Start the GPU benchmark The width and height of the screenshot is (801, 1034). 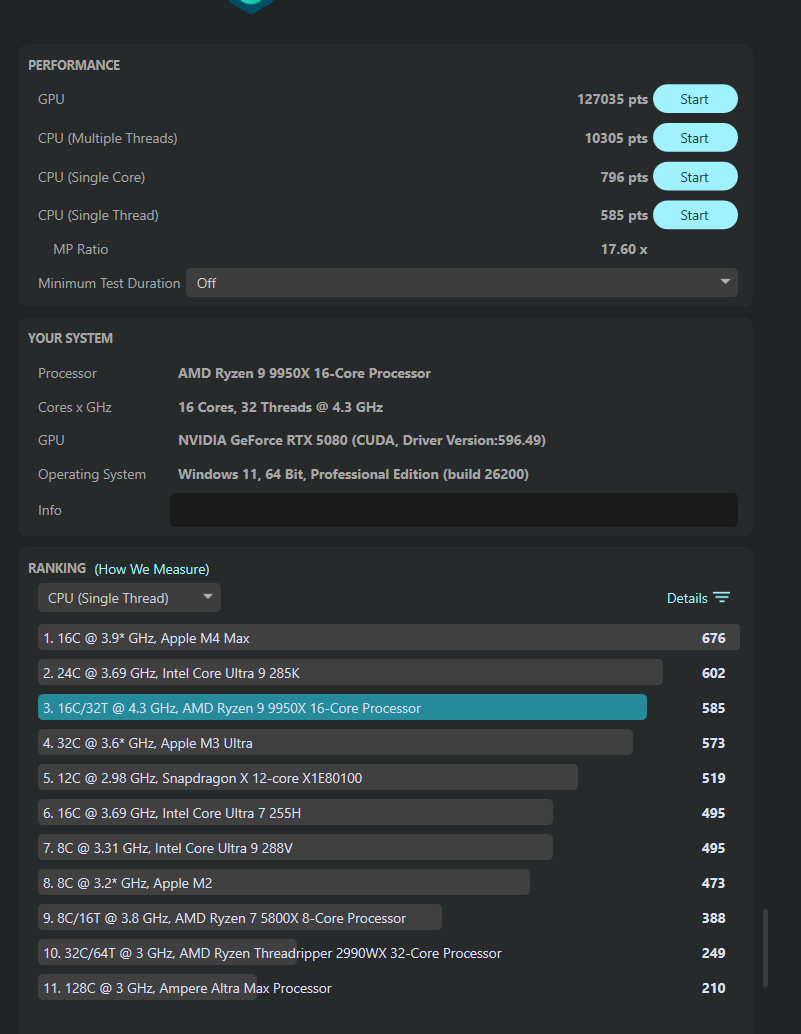click(695, 99)
